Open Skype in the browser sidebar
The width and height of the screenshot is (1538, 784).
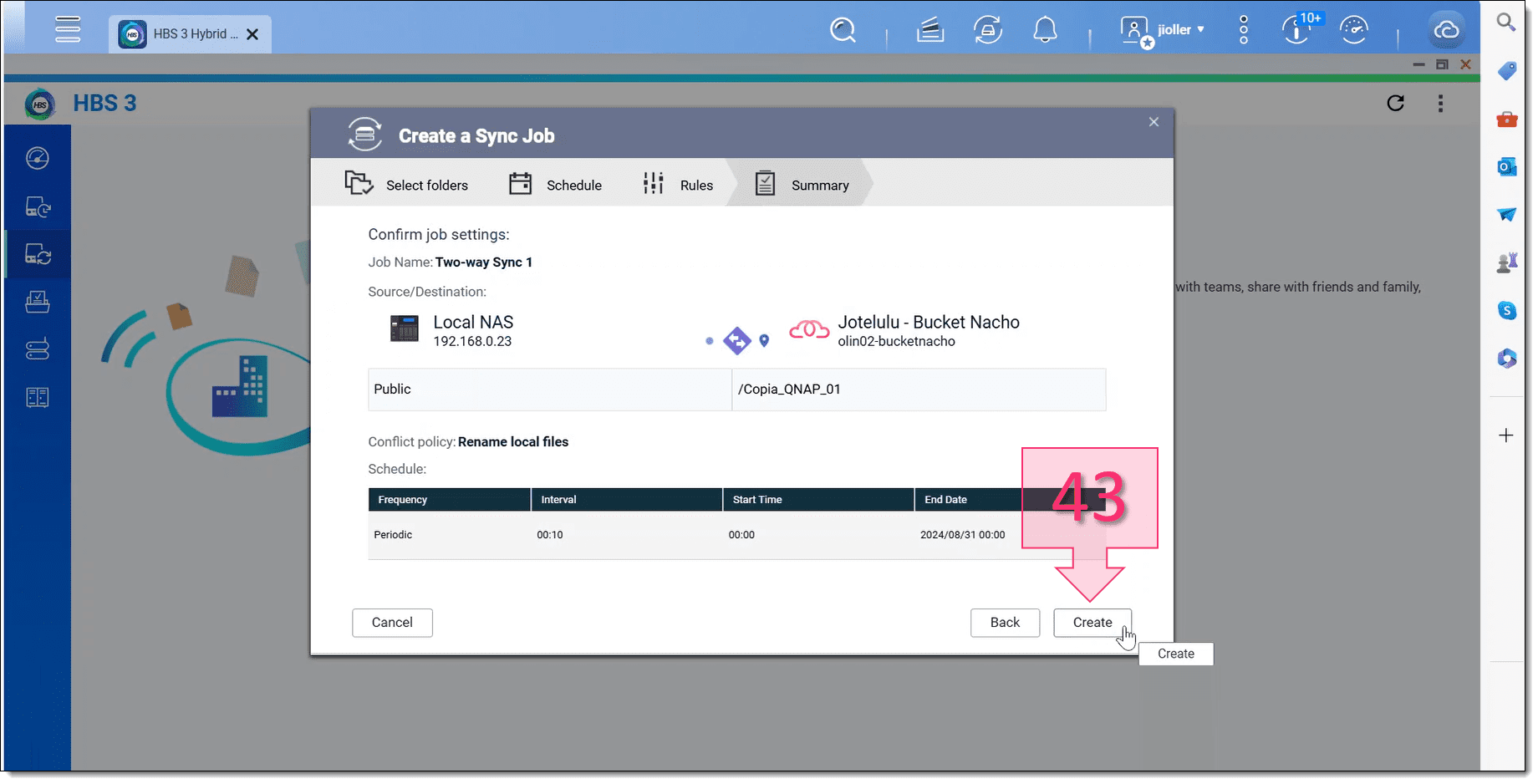1506,311
